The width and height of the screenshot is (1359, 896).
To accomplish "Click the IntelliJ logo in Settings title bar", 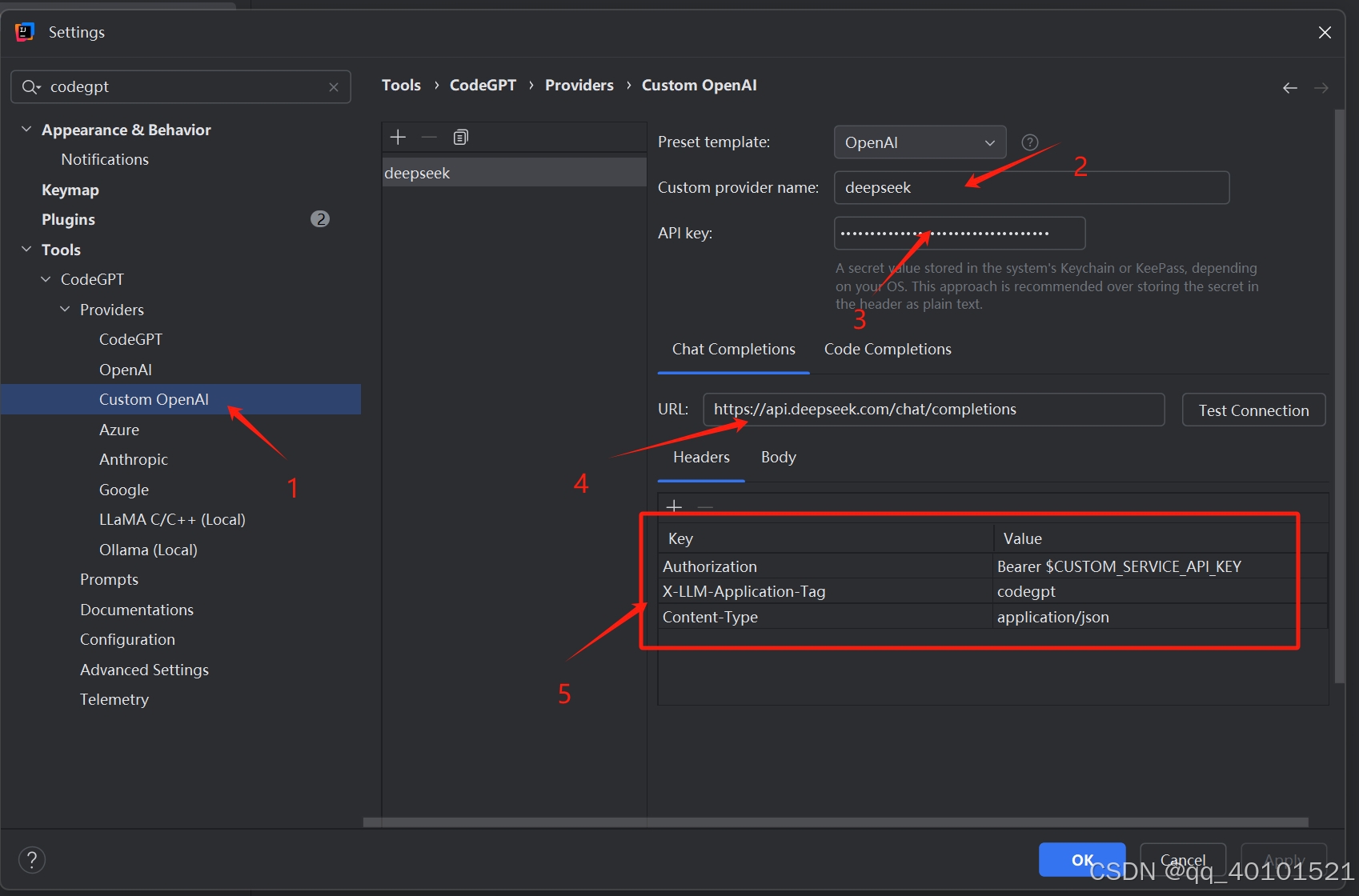I will [x=25, y=32].
